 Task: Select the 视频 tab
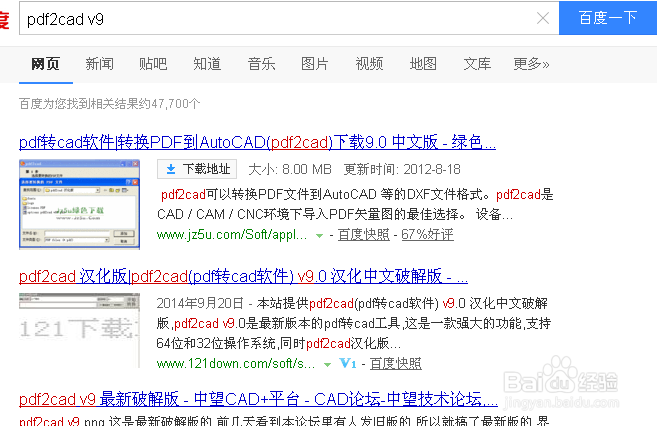(369, 64)
